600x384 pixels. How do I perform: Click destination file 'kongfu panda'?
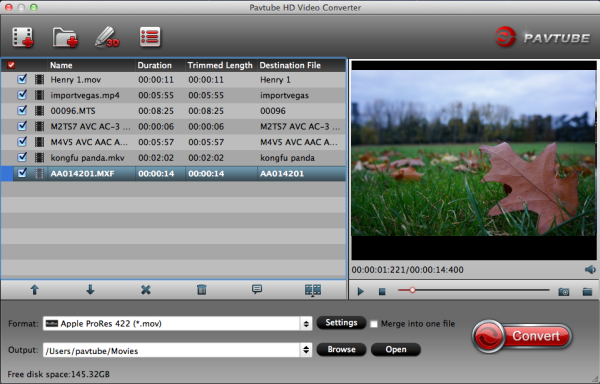(x=287, y=158)
